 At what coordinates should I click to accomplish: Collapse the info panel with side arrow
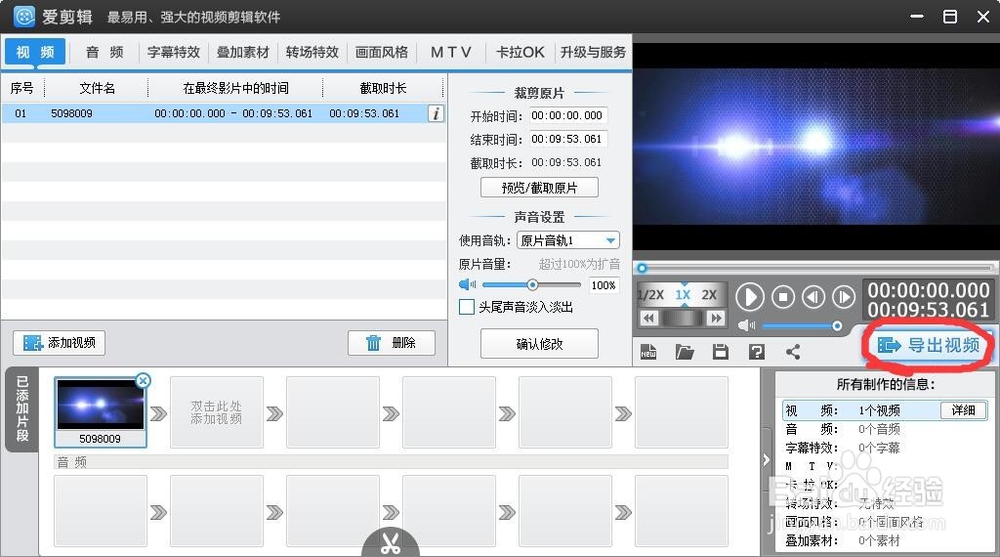pos(767,460)
